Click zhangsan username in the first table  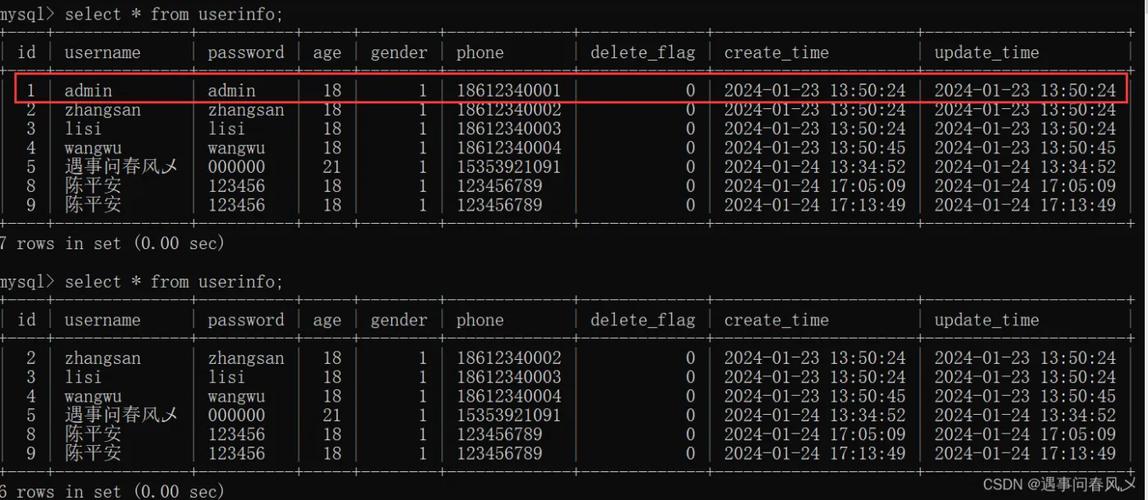102,110
